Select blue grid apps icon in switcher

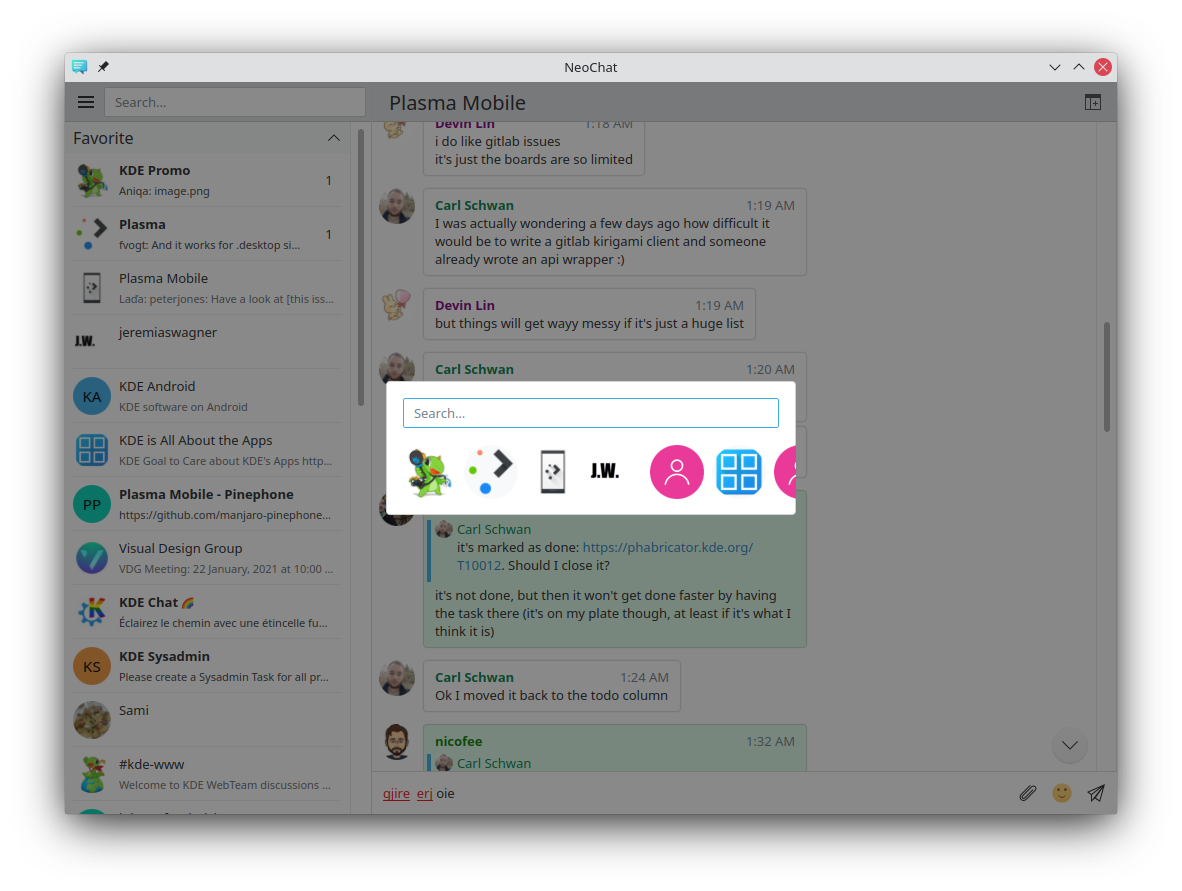[x=739, y=472]
